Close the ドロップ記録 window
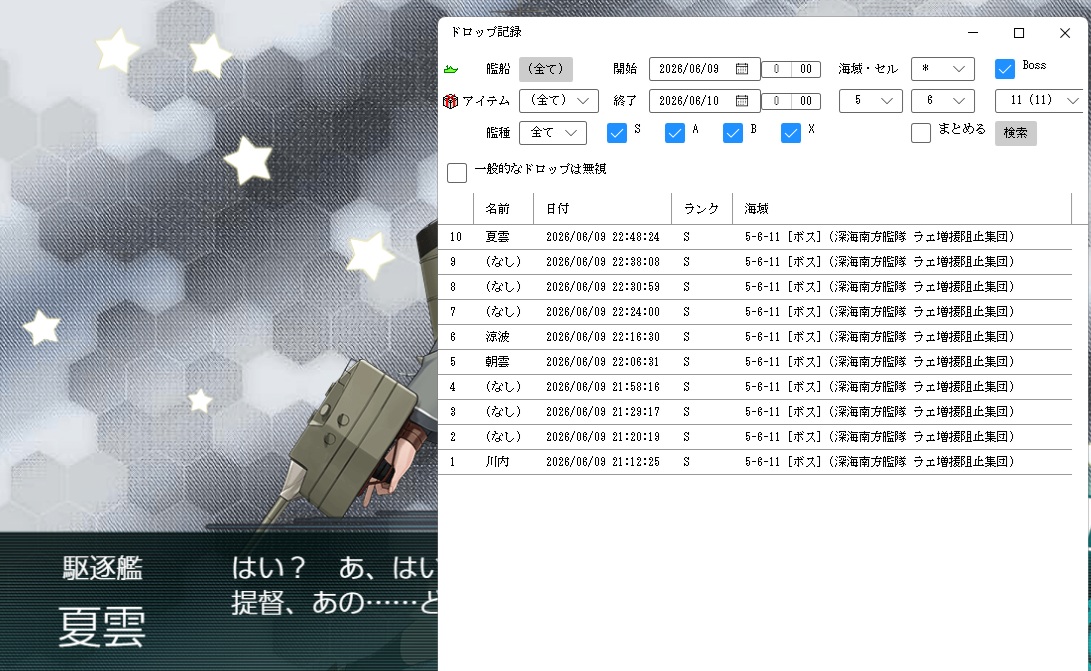 (x=1065, y=33)
